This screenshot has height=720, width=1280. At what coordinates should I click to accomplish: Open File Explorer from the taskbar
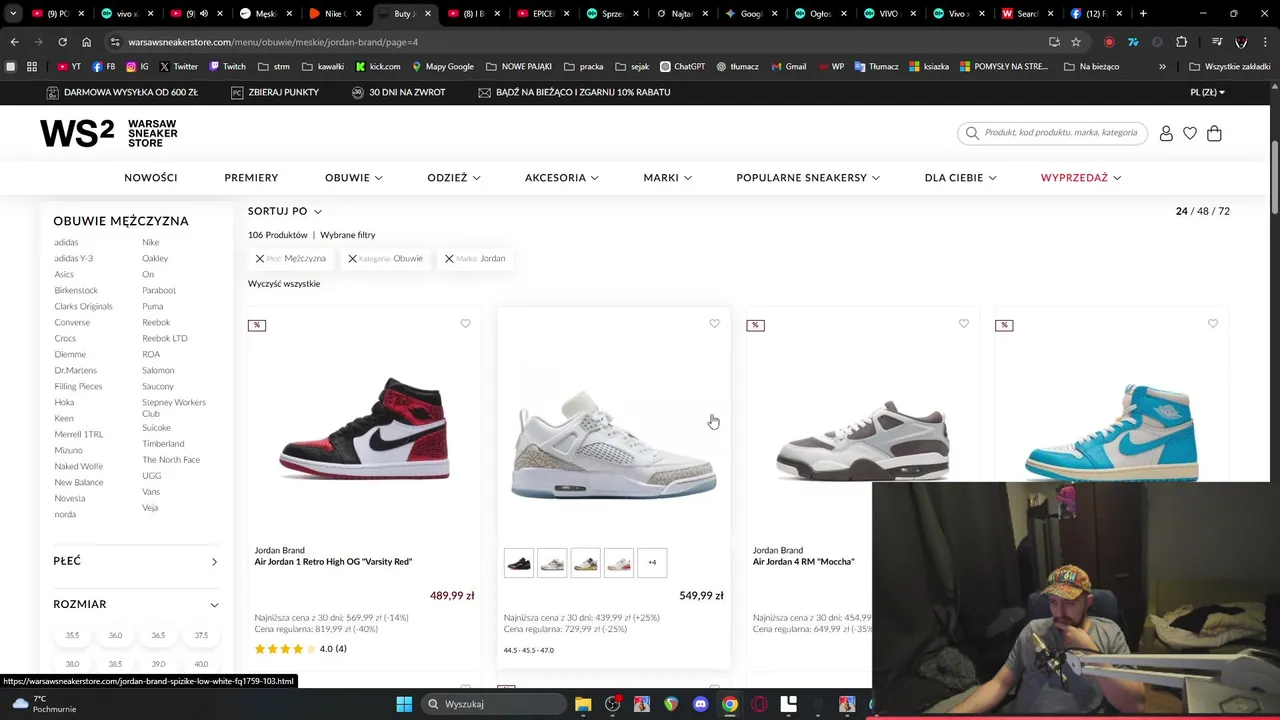click(x=583, y=704)
